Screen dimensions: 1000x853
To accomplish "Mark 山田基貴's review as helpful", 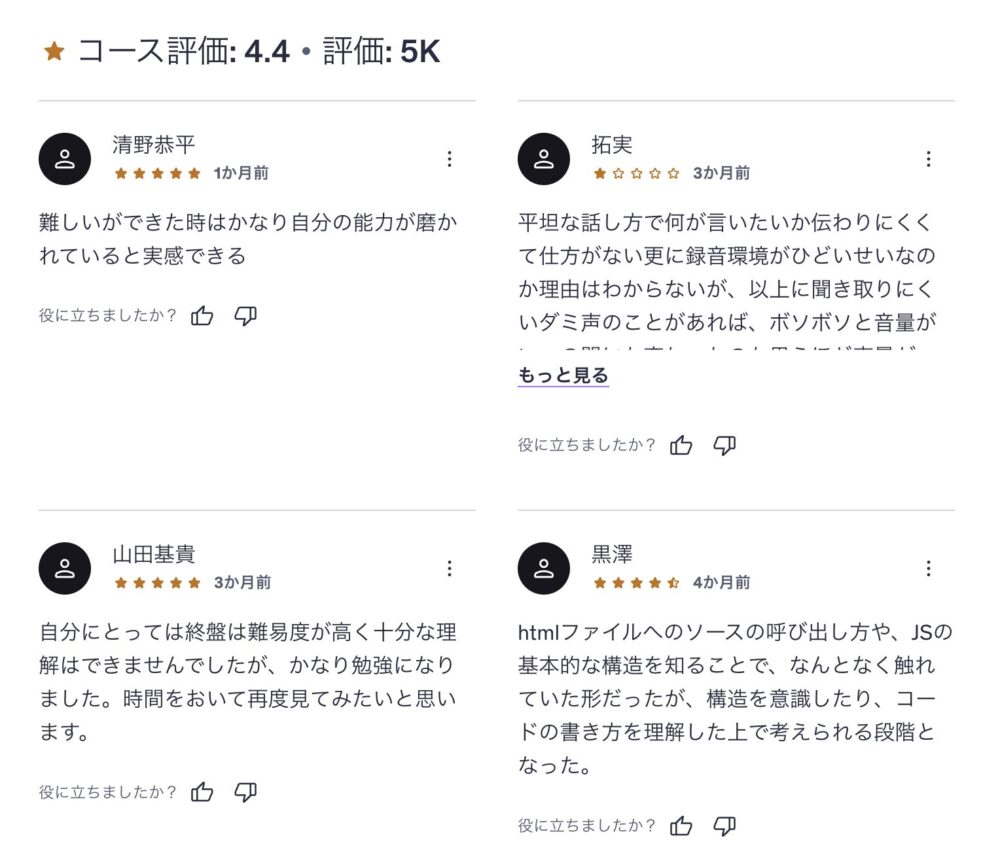I will point(202,792).
